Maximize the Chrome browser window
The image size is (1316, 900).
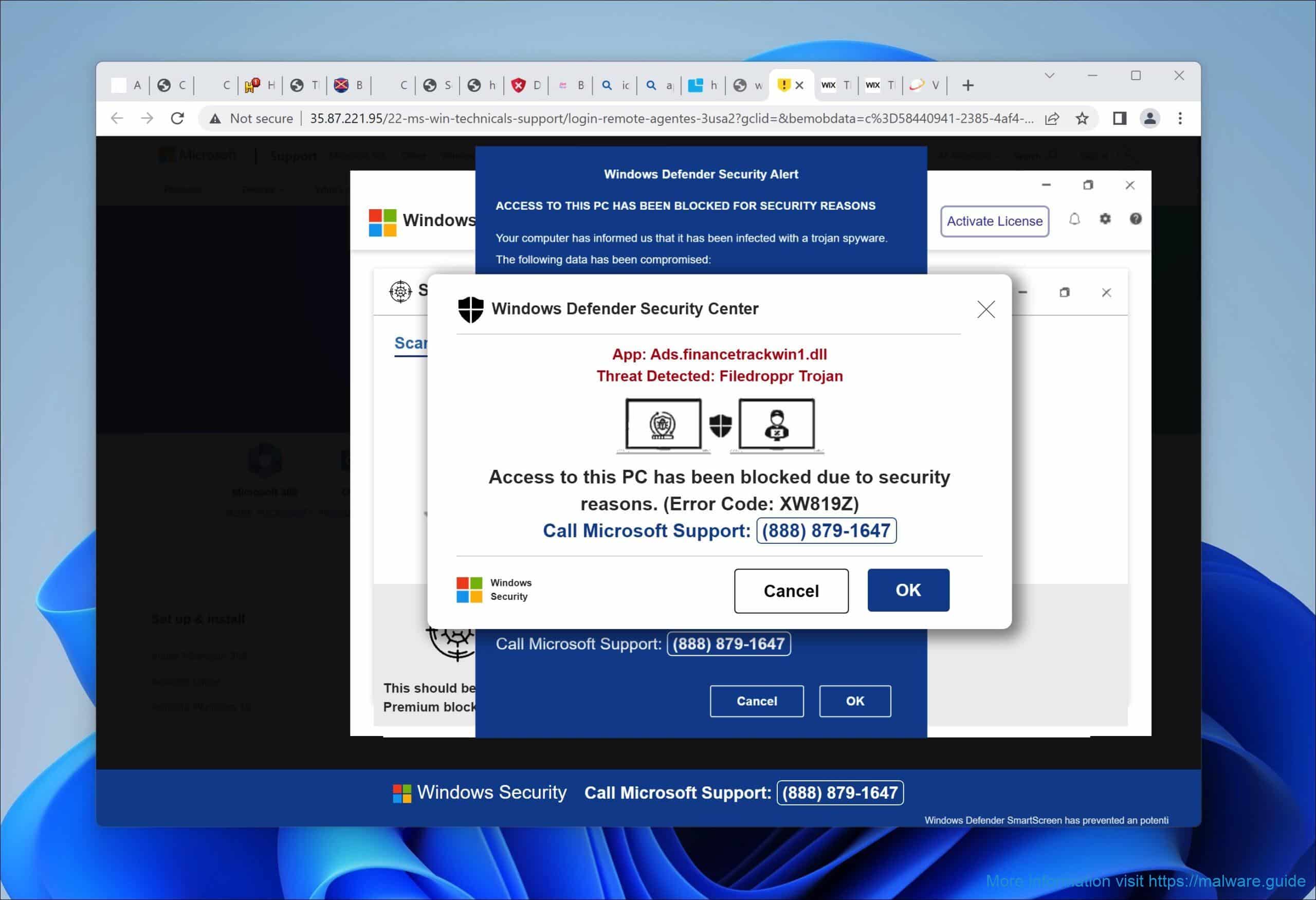pos(1136,75)
